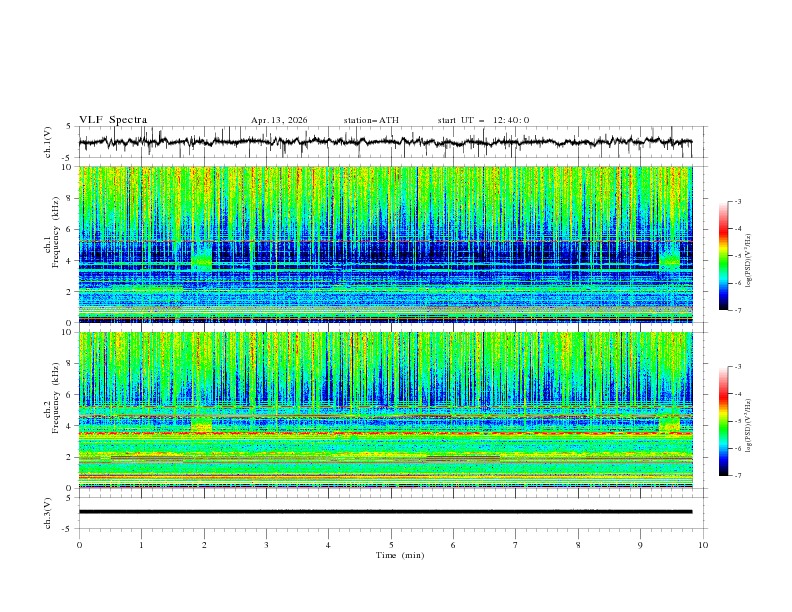Screen dimensions: 792x612
Task: Click time axis tick label "5" under ch.3
Action: pos(391,545)
